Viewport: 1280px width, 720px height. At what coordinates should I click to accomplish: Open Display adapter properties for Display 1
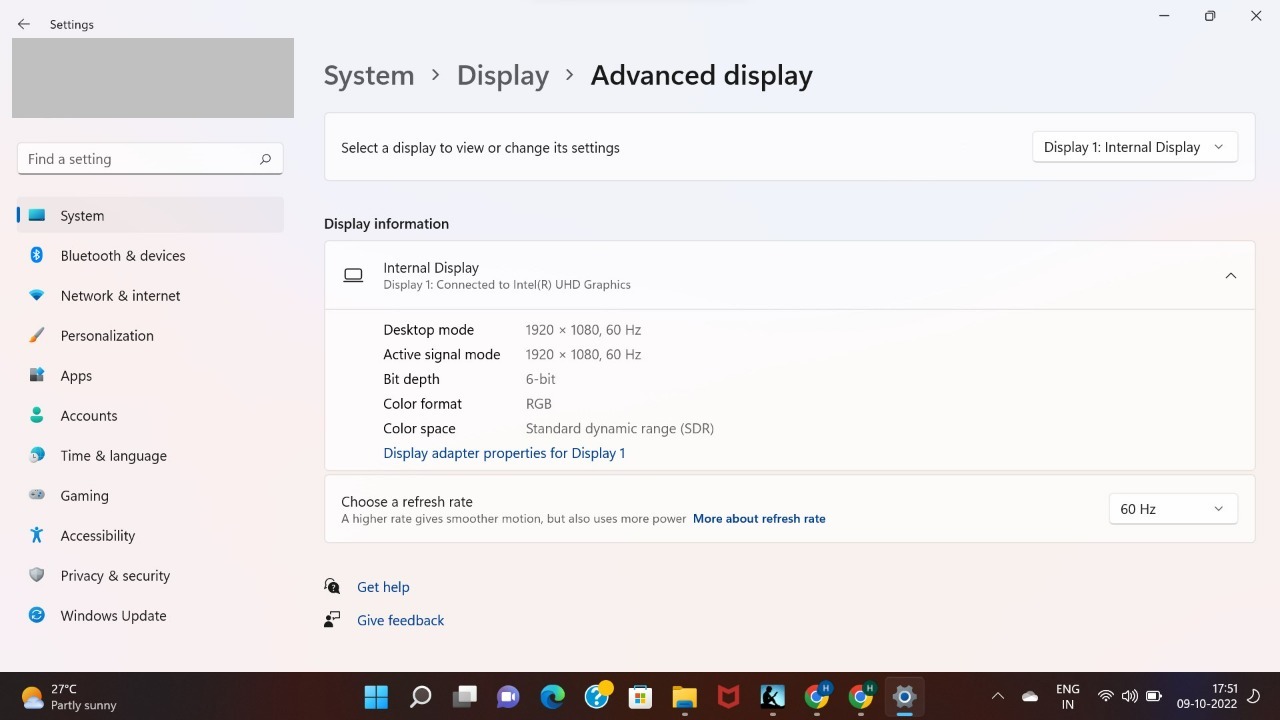(504, 452)
